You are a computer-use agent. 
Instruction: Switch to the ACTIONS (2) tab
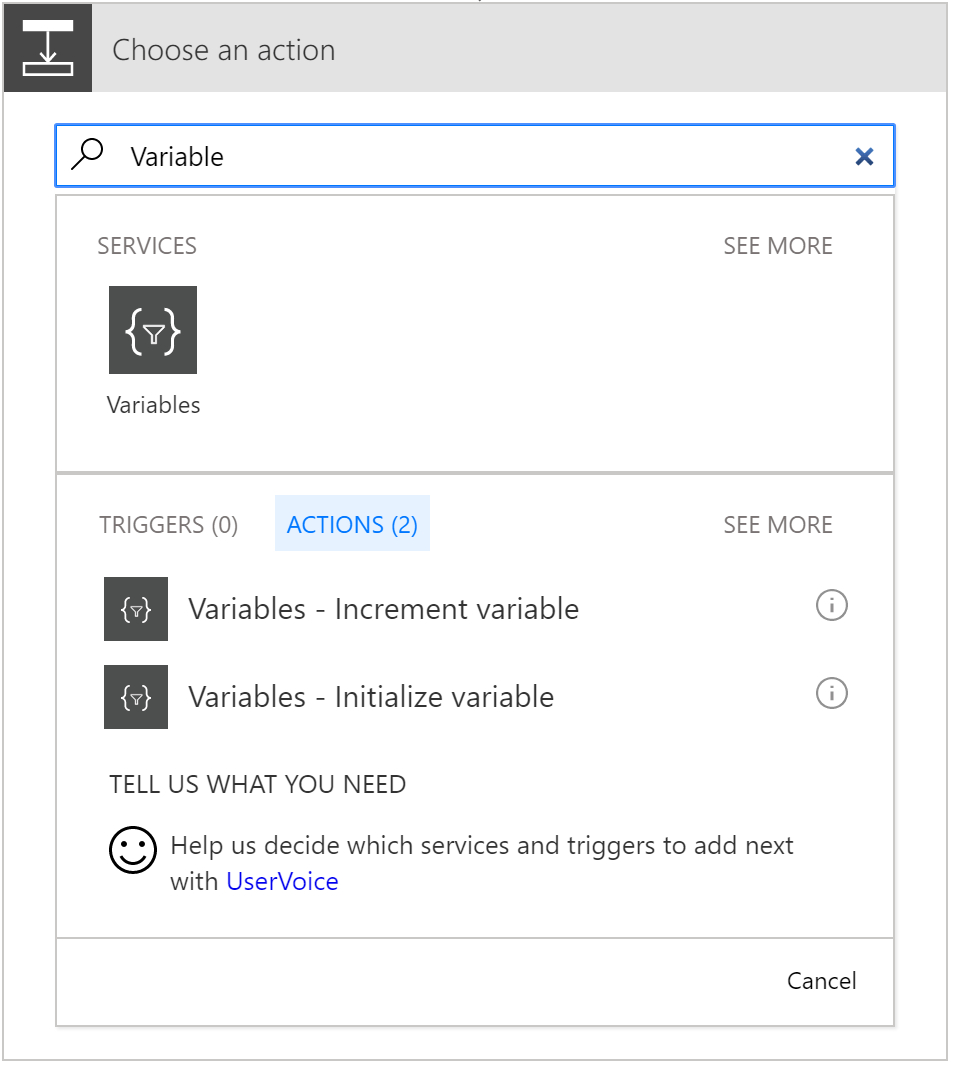(352, 523)
